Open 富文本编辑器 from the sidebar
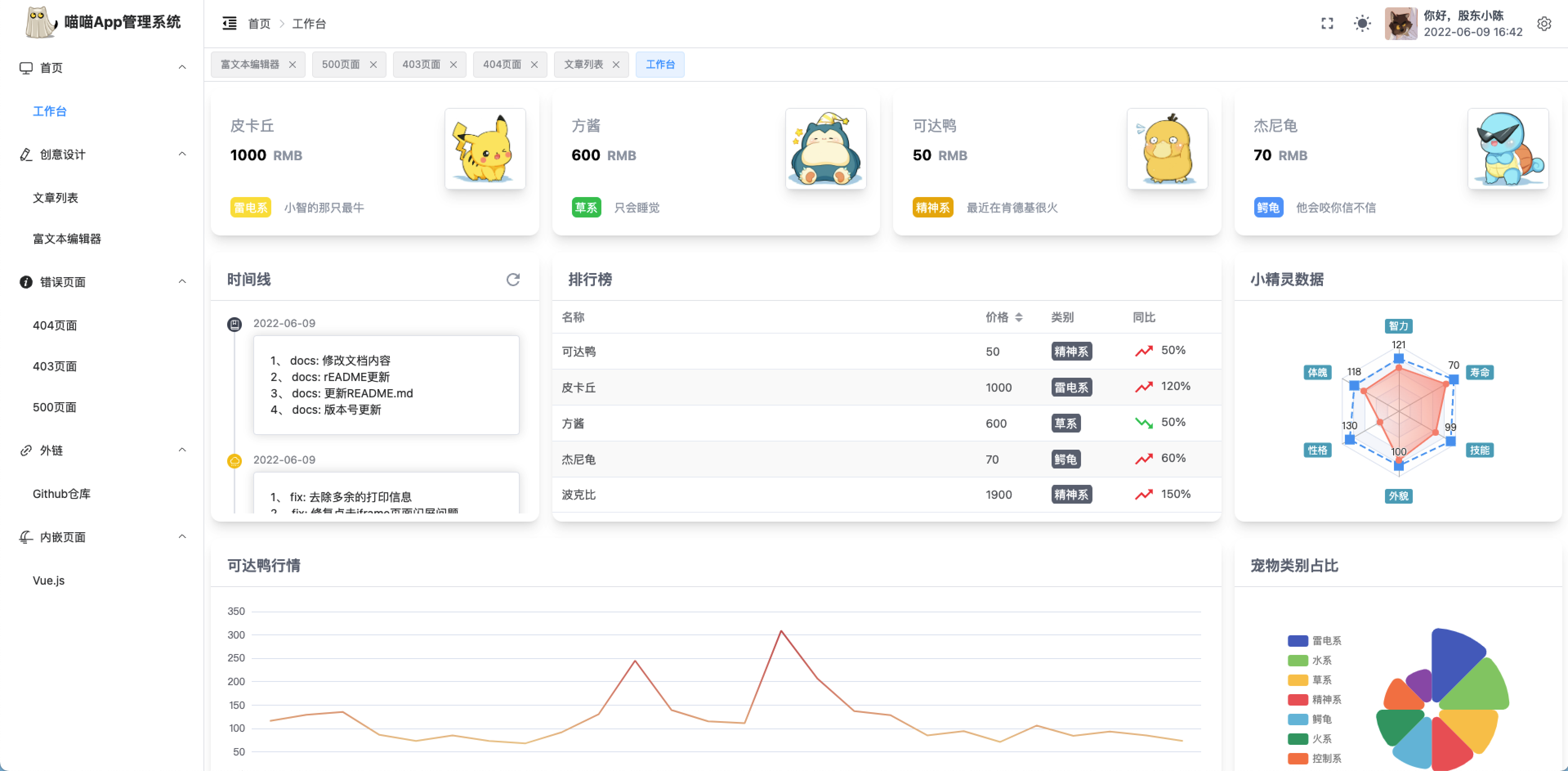The height and width of the screenshot is (771, 1568). pyautogui.click(x=67, y=239)
